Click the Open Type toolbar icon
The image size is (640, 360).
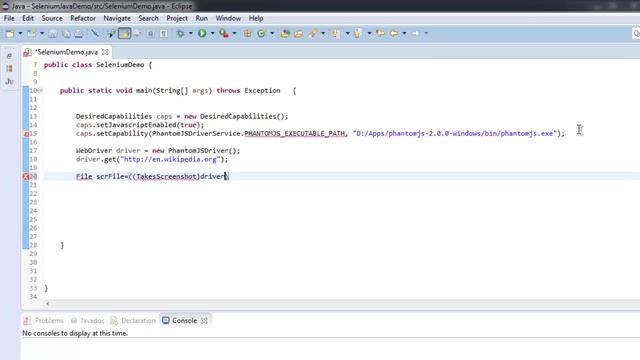285,33
